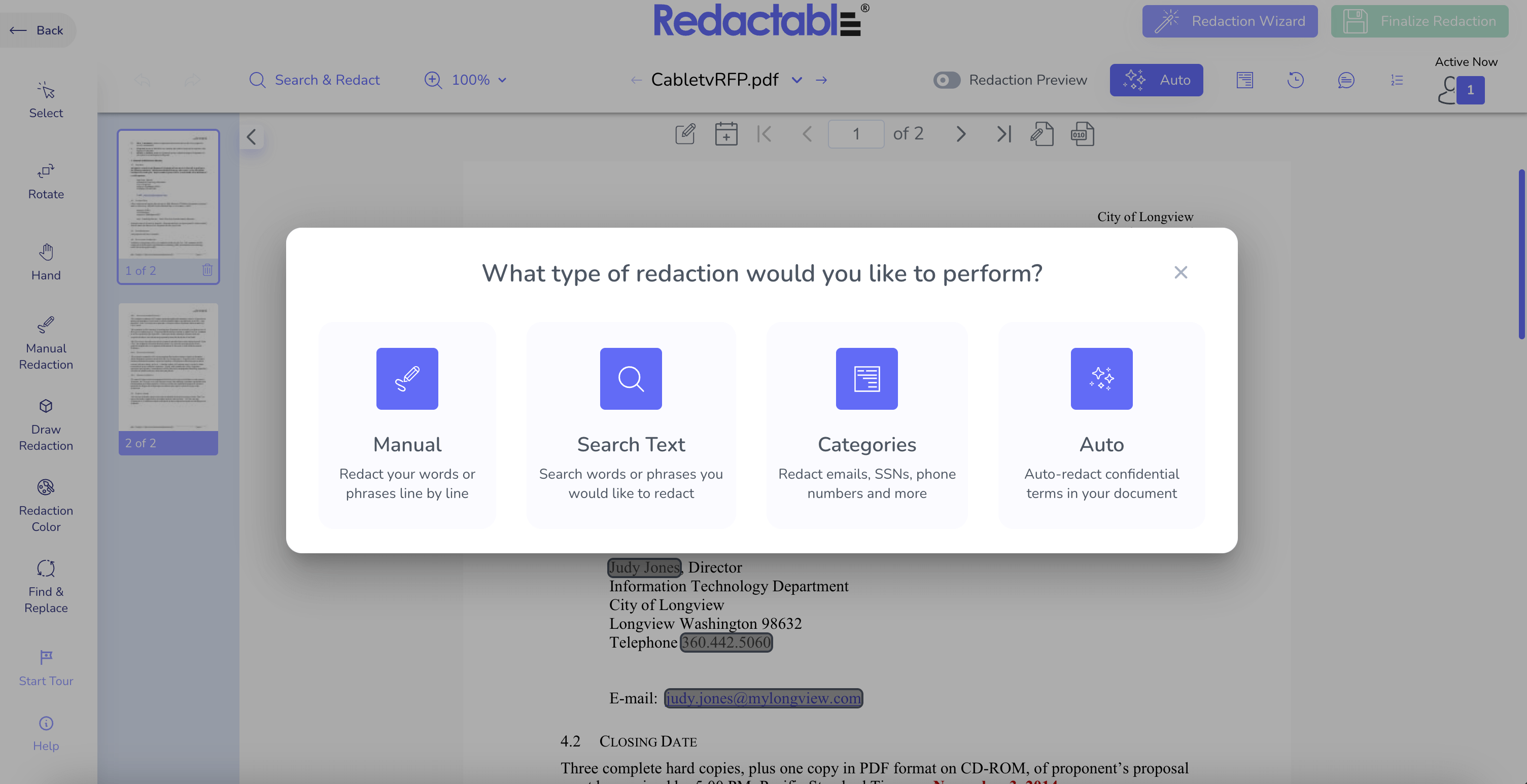Click the zoom-in magnifier icon
The width and height of the screenshot is (1527, 784).
[433, 80]
